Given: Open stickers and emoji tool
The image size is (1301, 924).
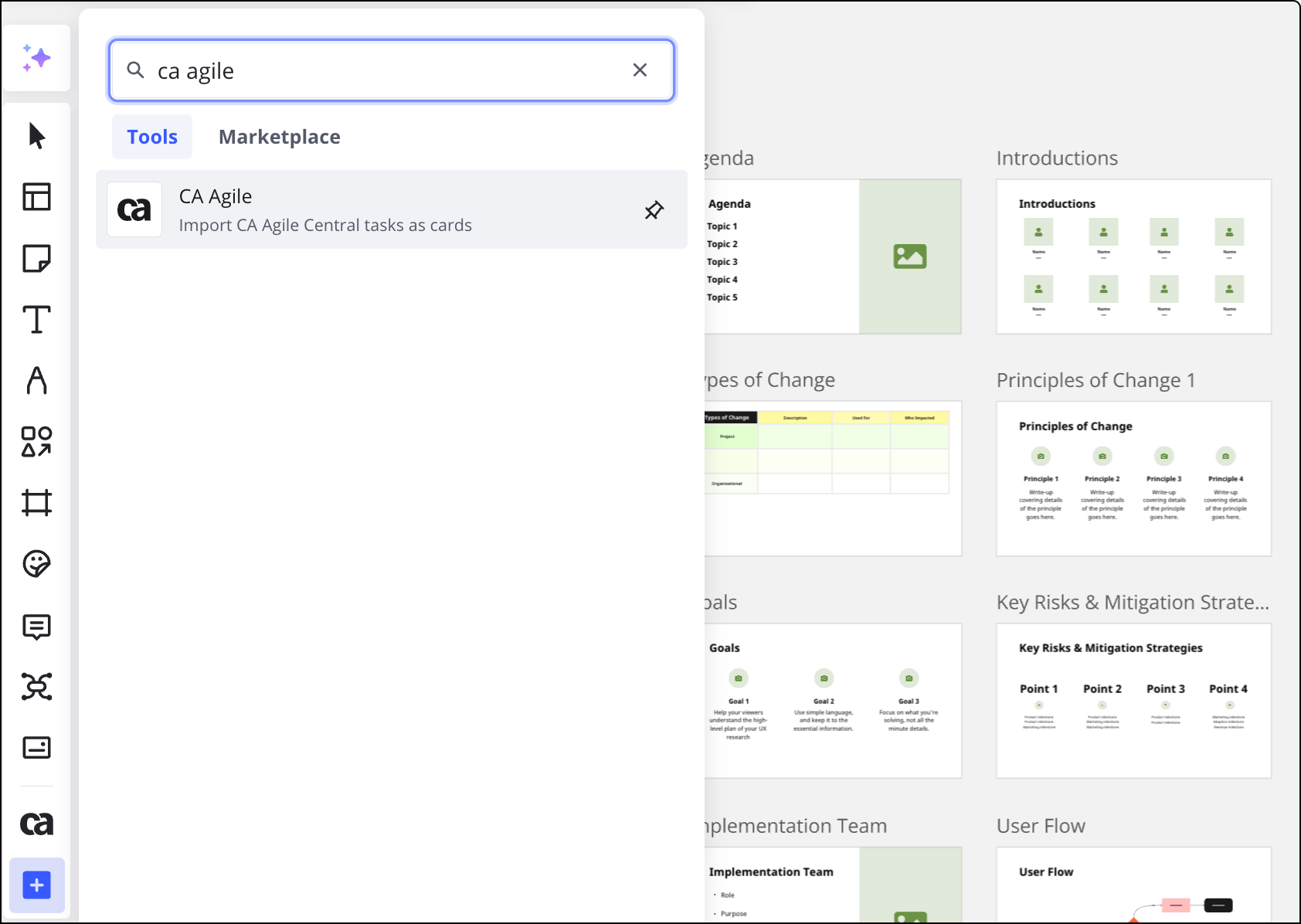Looking at the screenshot, I should pos(36,564).
